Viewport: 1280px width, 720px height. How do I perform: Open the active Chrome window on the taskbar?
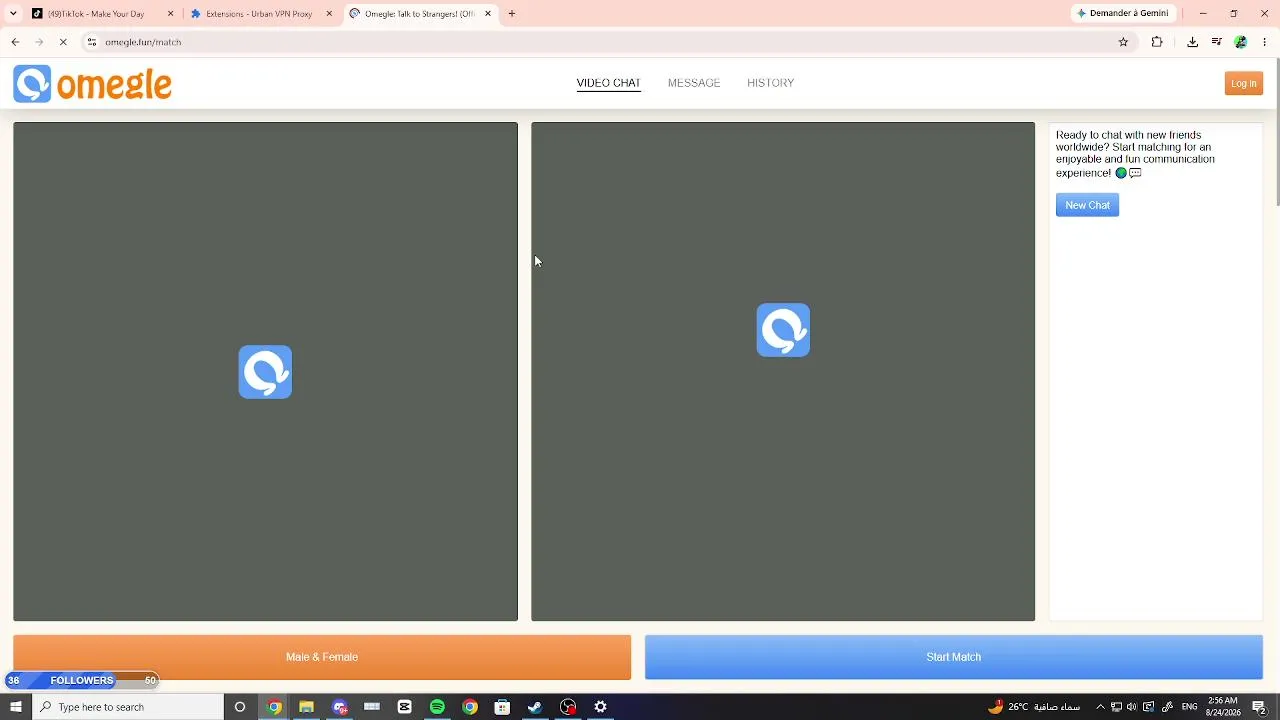click(274, 707)
